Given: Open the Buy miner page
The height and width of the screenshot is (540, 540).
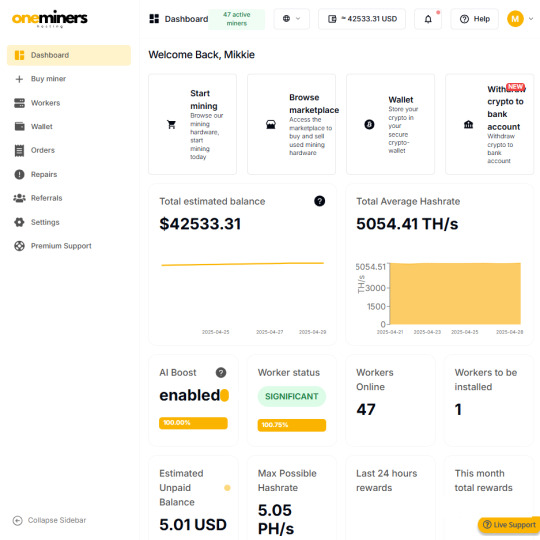Looking at the screenshot, I should pyautogui.click(x=69, y=79).
